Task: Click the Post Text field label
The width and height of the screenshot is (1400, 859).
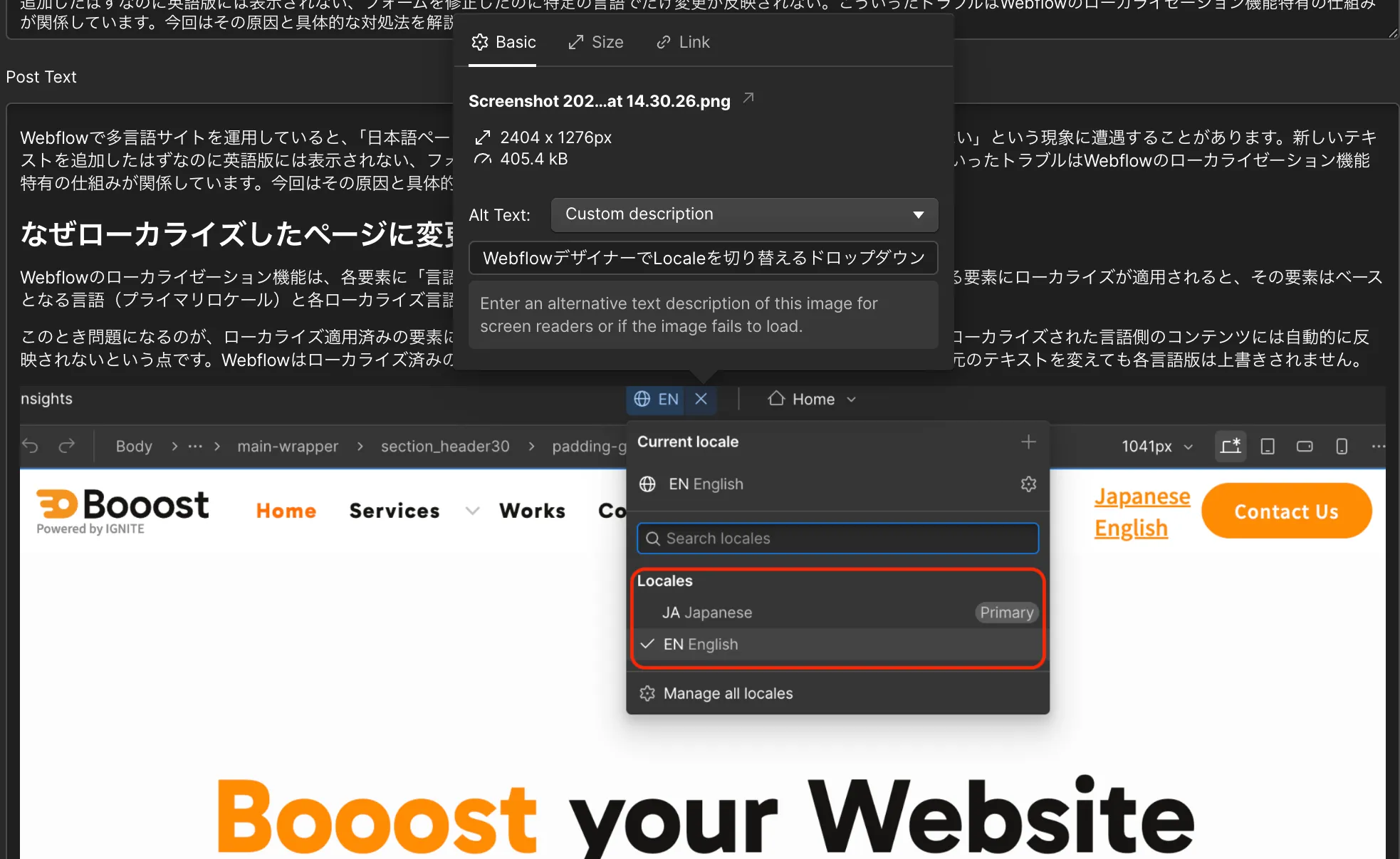Action: click(41, 77)
